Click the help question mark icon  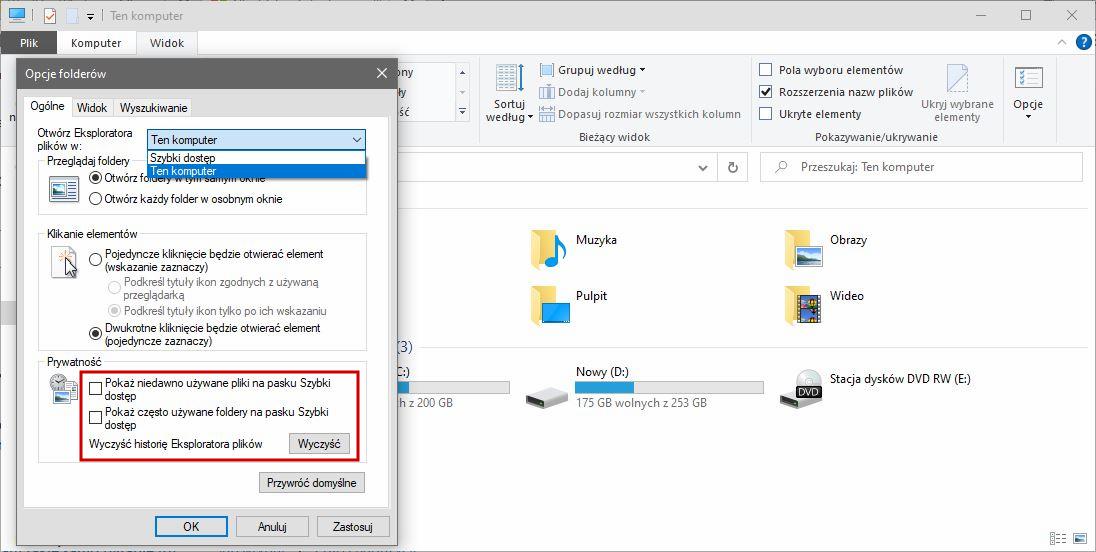point(1082,42)
